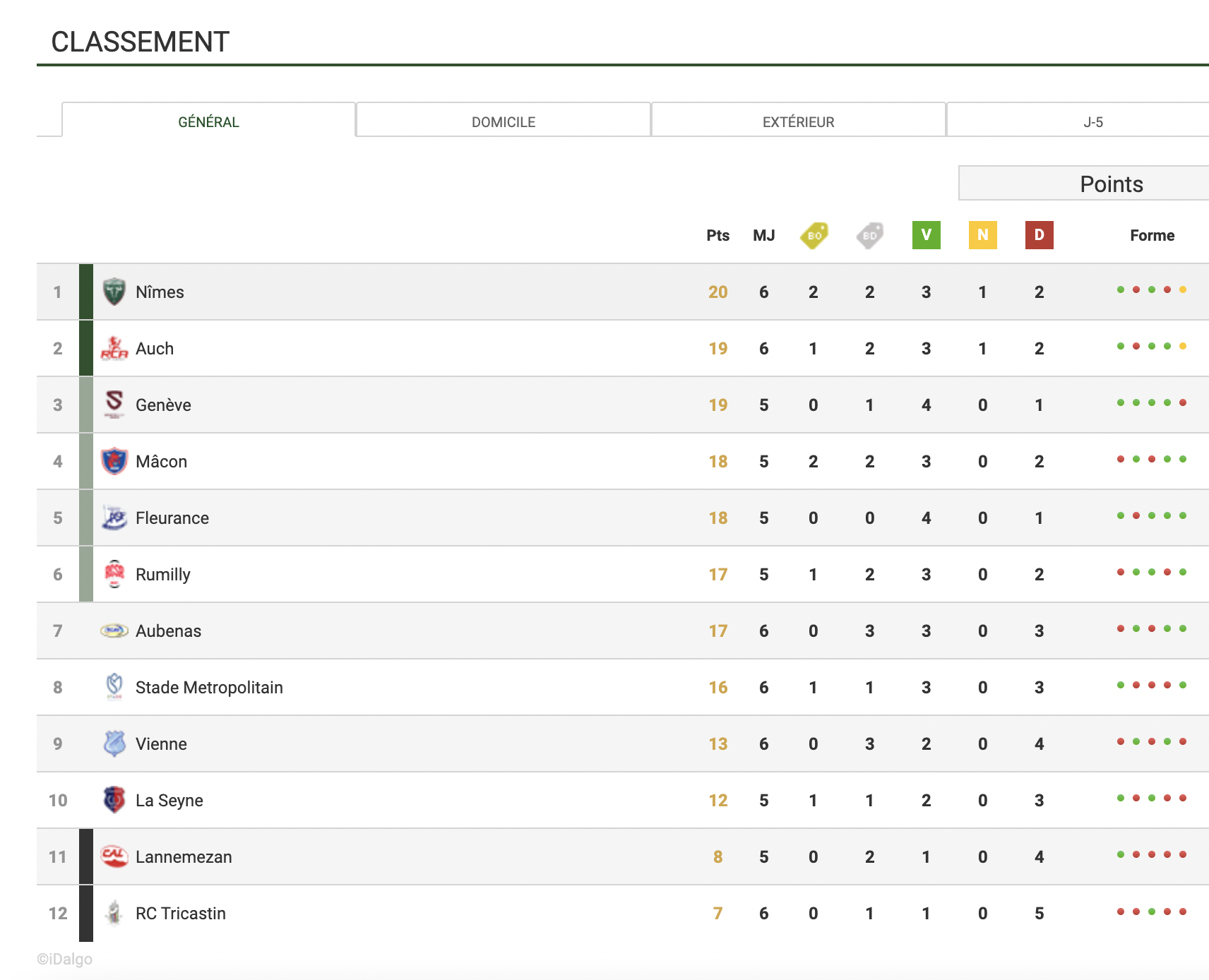The width and height of the screenshot is (1209, 980).
Task: Click the Lannemezan CAL logo
Action: (x=114, y=856)
